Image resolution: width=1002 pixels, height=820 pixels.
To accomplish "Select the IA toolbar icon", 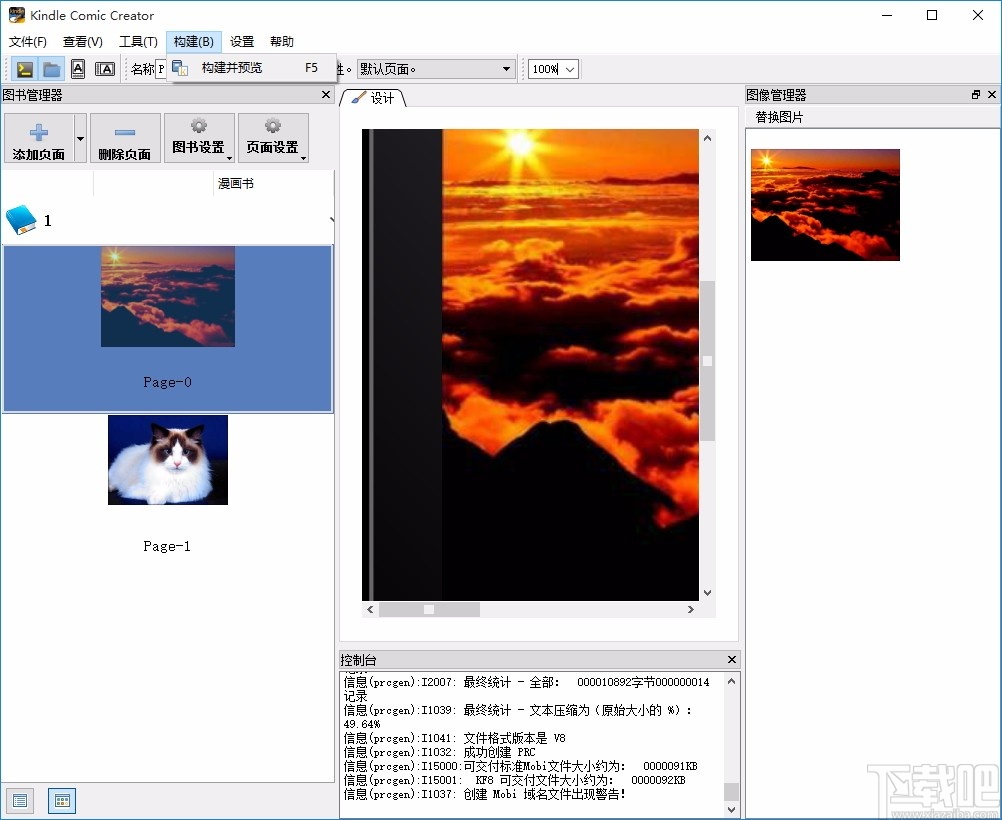I will pyautogui.click(x=105, y=68).
